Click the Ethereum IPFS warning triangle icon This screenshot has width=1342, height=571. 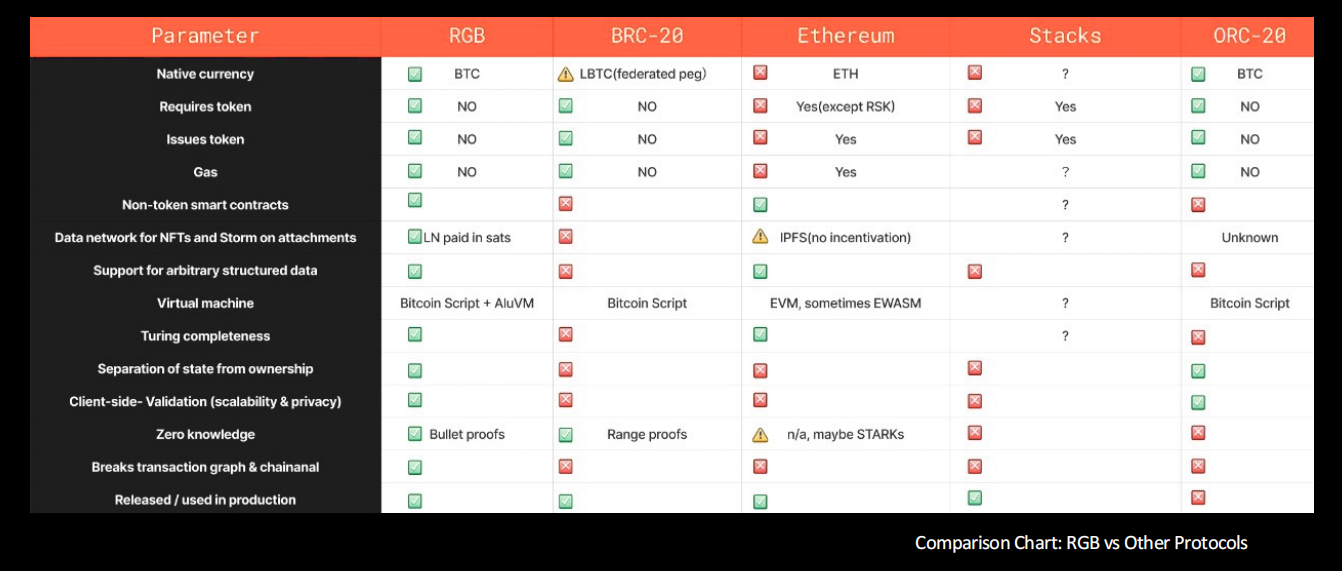(x=760, y=237)
